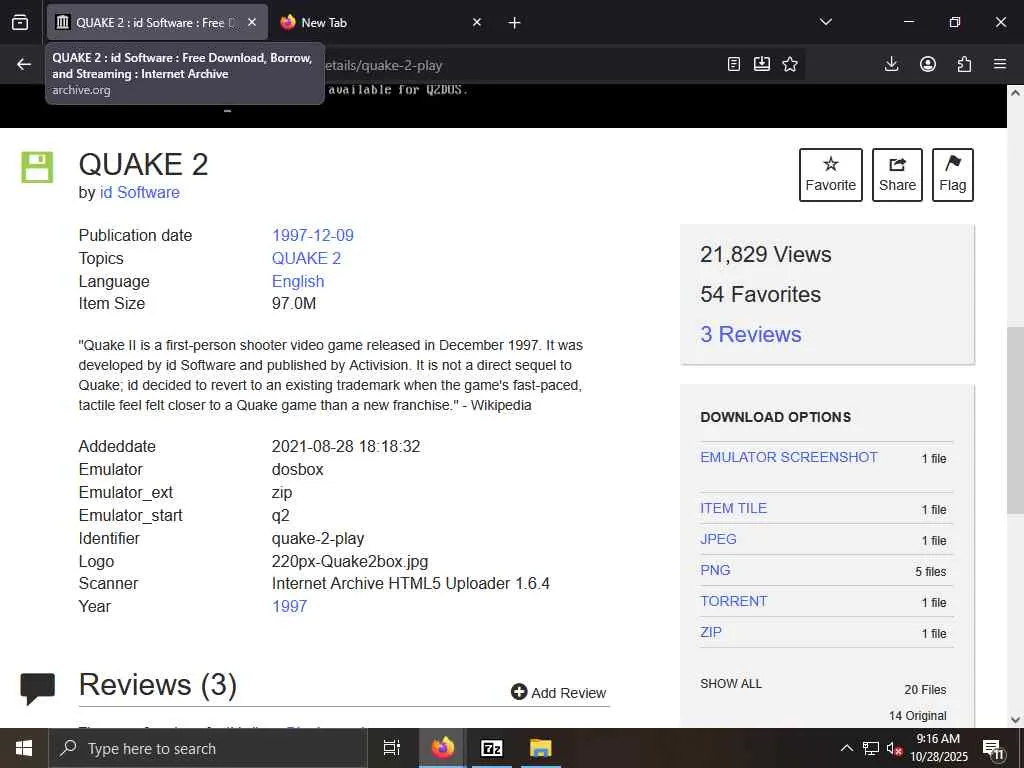This screenshot has width=1024, height=768.
Task: Open Windows Start menu
Action: tap(24, 748)
